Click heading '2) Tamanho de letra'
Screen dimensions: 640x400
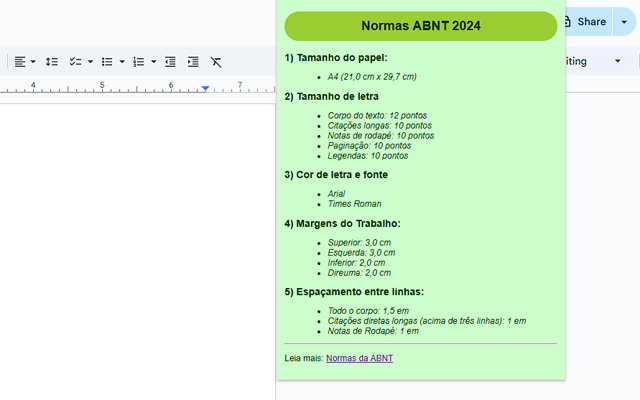click(331, 97)
